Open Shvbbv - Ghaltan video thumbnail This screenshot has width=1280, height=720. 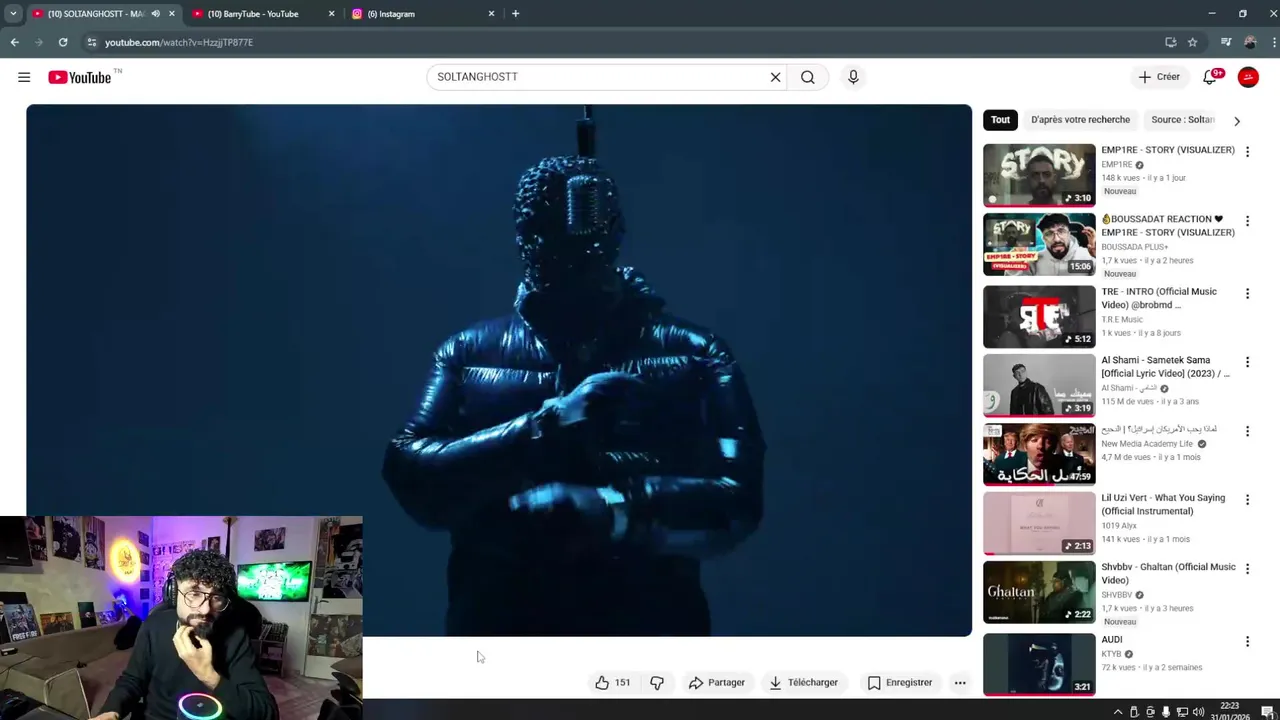coord(1039,592)
